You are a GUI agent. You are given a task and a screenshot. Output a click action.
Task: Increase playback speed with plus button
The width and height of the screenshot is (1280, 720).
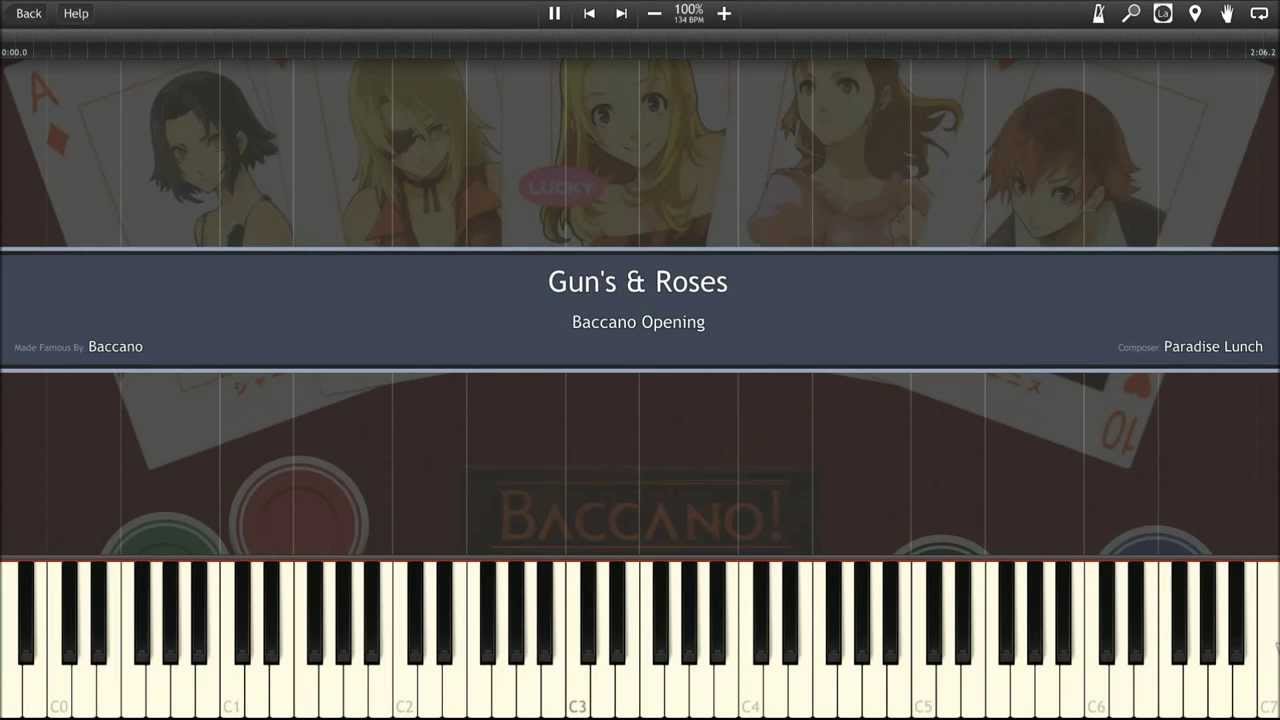[x=724, y=14]
